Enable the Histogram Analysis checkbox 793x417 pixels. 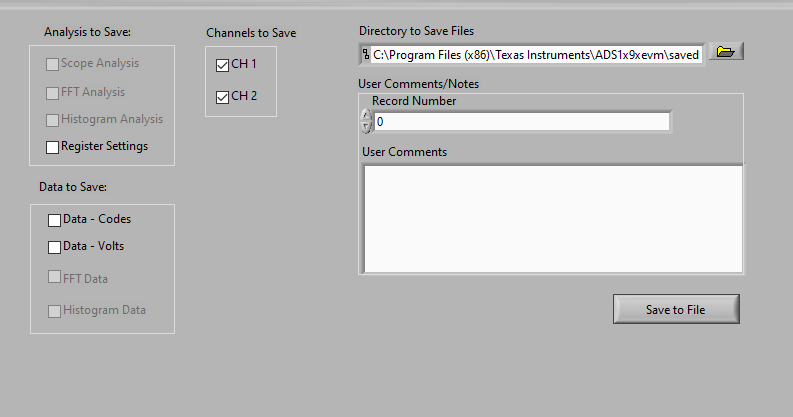tap(52, 120)
